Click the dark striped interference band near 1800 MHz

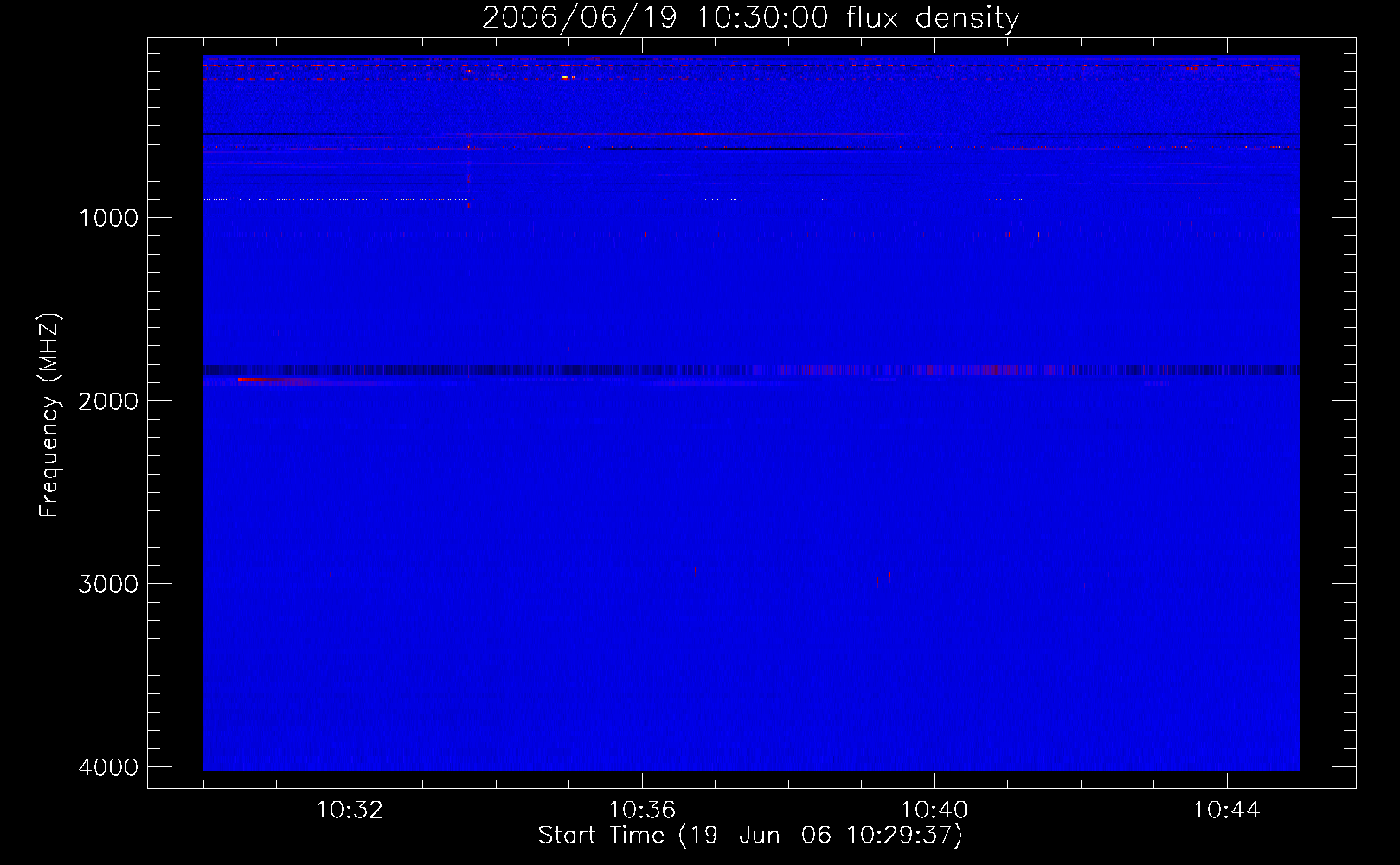[x=751, y=369]
